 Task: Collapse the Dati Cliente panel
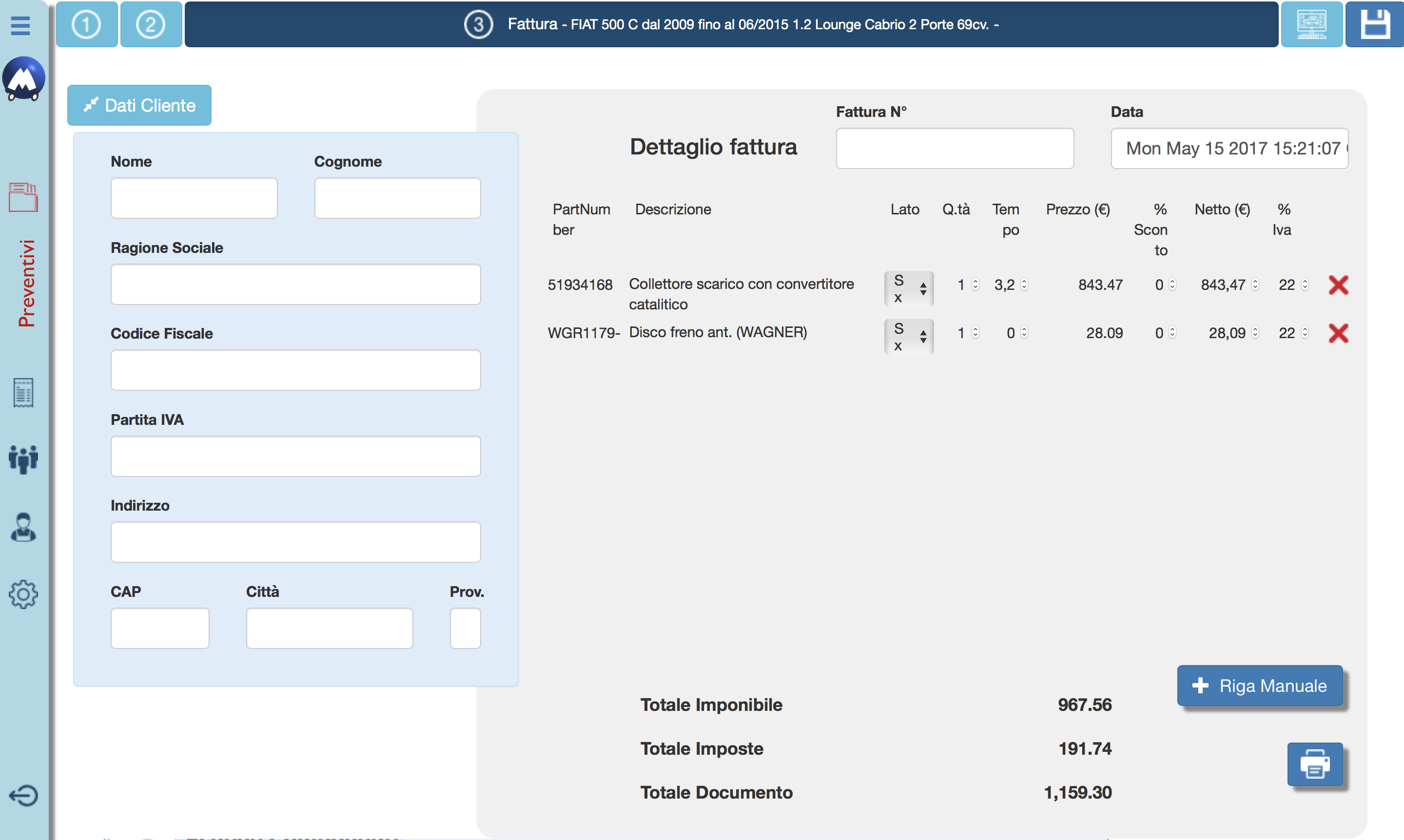(x=139, y=105)
